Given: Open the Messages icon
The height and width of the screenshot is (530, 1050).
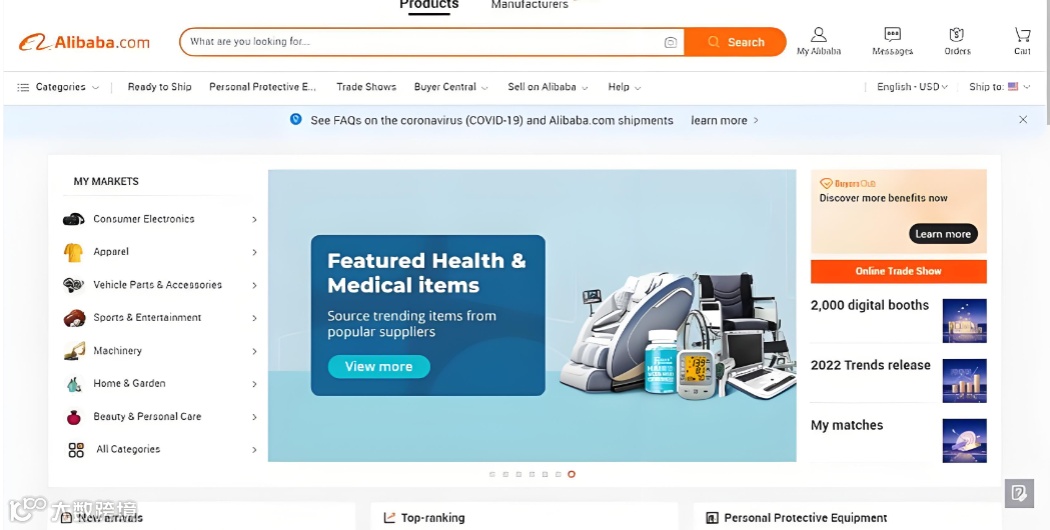Looking at the screenshot, I should (892, 35).
